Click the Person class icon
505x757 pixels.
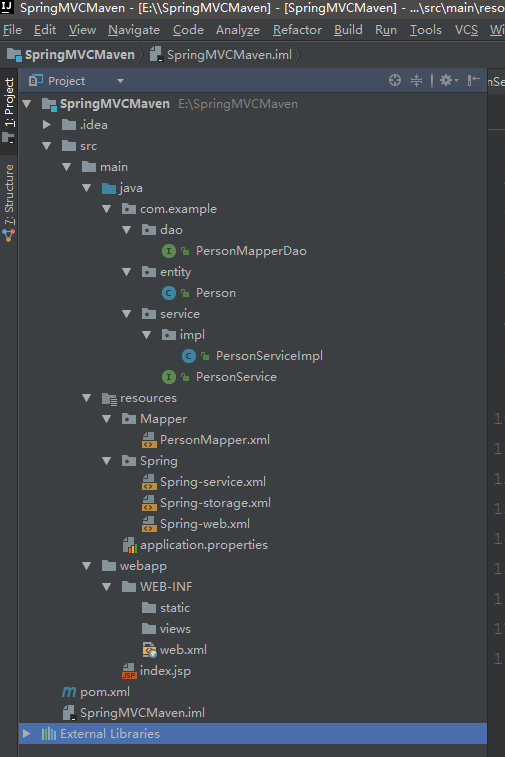pos(168,293)
